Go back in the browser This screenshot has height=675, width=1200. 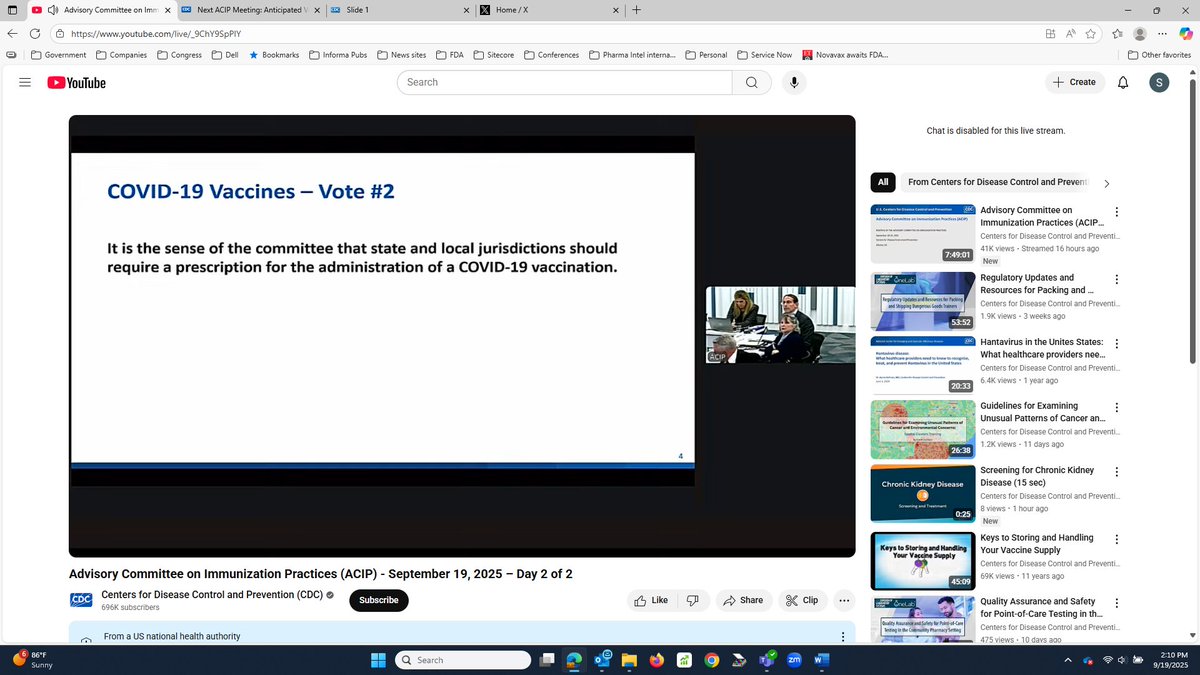click(x=12, y=33)
